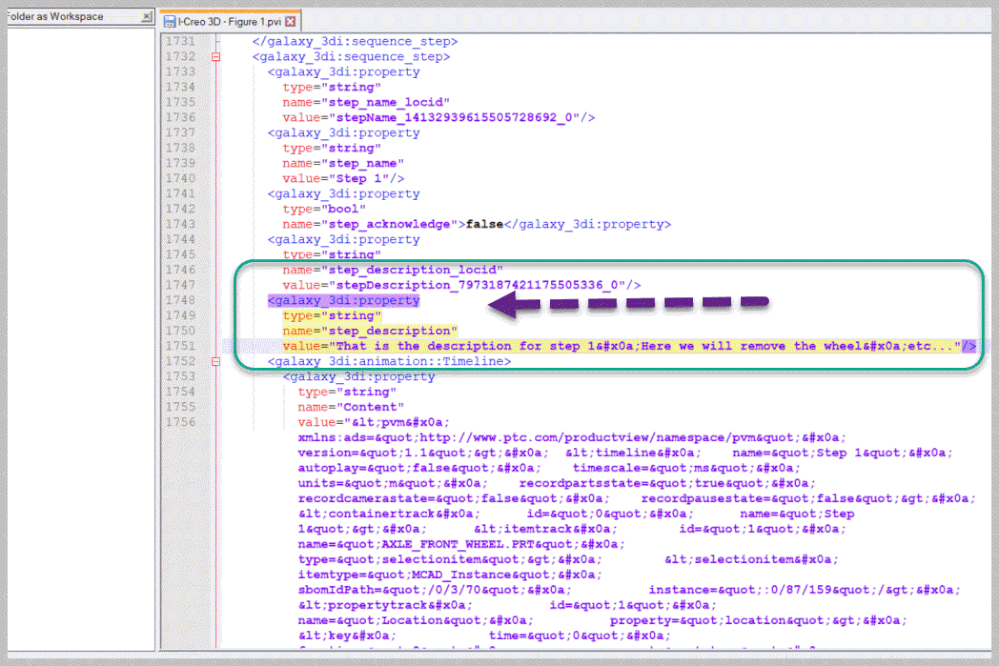Viewport: 999px width, 666px height.
Task: Click the highlighted galaxy_3di:property tag on line 1748
Action: pyautogui.click(x=343, y=300)
